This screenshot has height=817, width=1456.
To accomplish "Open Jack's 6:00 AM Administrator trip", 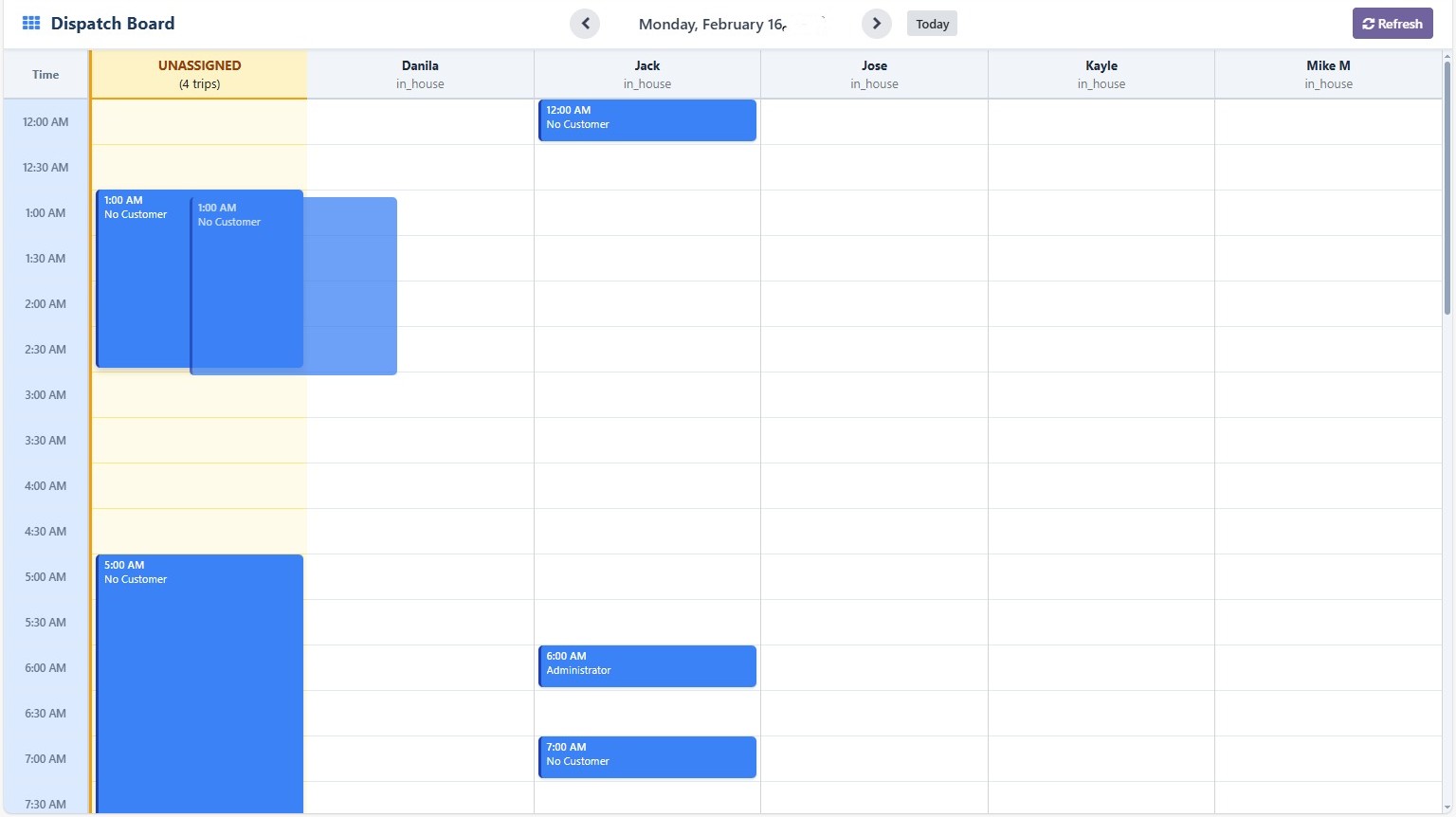I will coord(646,666).
